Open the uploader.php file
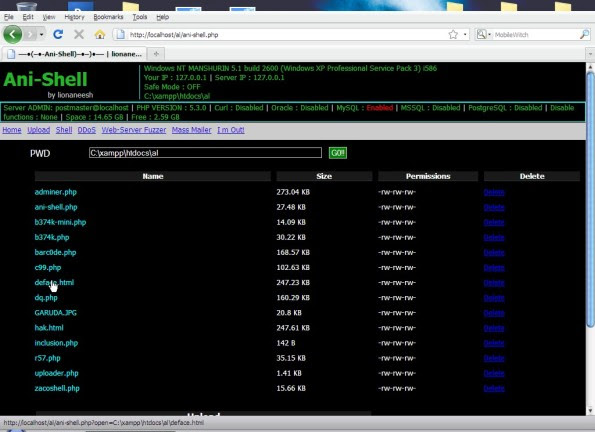 pos(57,373)
